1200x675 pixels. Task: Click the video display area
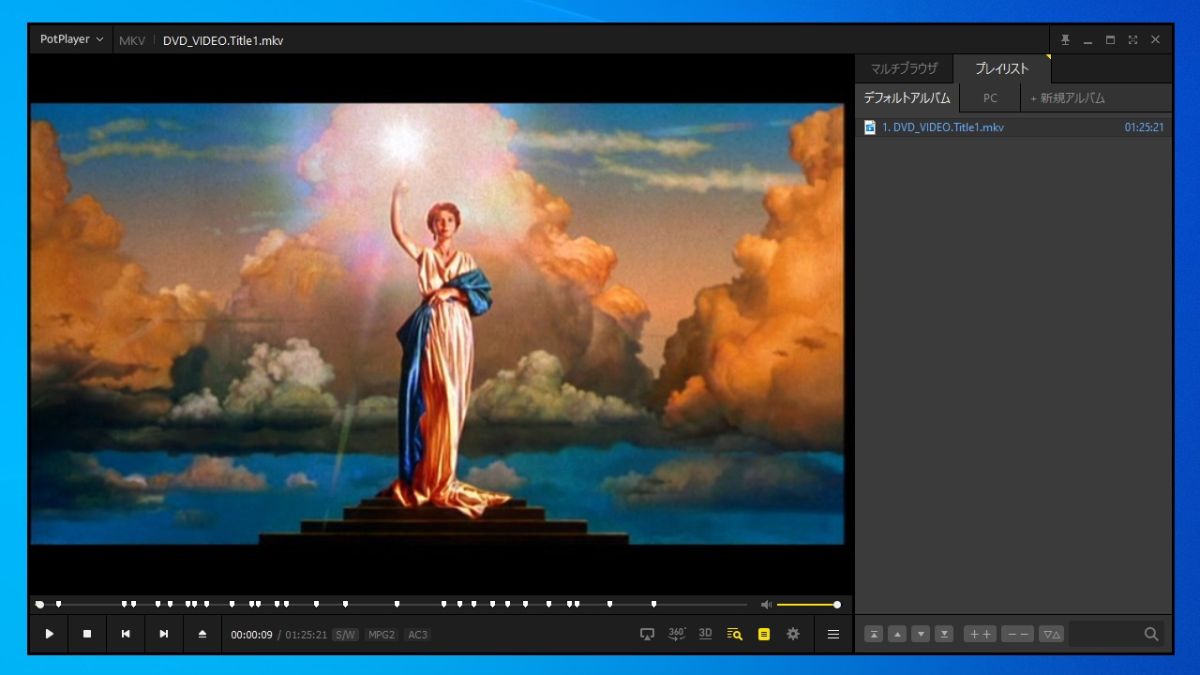[x=437, y=325]
